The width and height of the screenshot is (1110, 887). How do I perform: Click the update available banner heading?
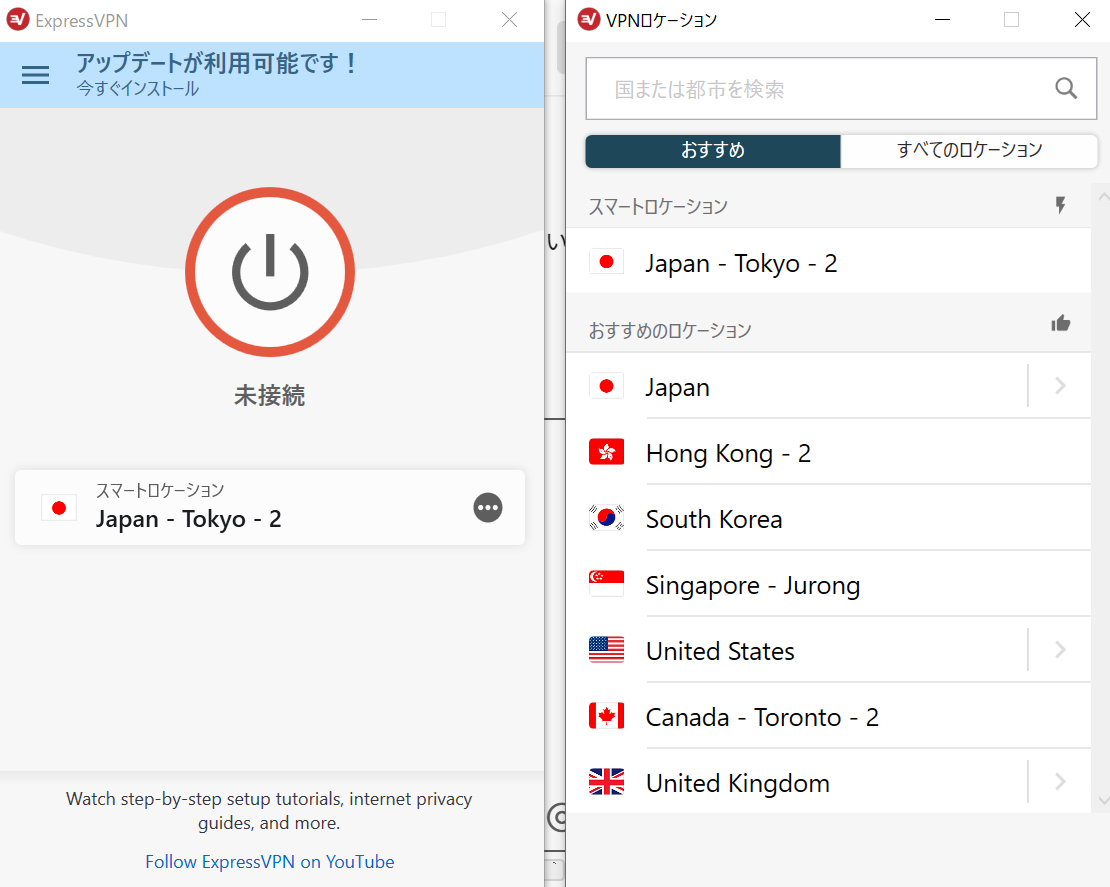click(x=216, y=63)
